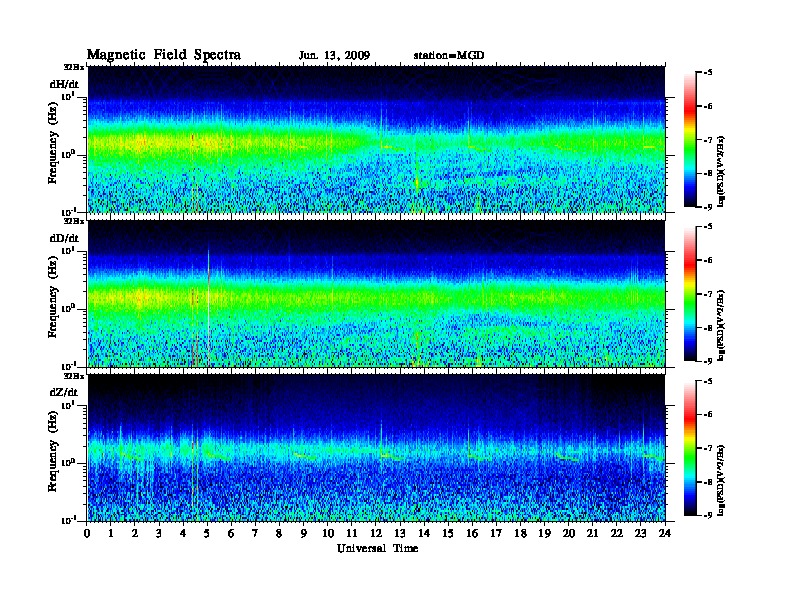Viewport: 792px width, 612px height.
Task: Click the "32Hz" tick label above dH/dt
Action: click(x=73, y=67)
